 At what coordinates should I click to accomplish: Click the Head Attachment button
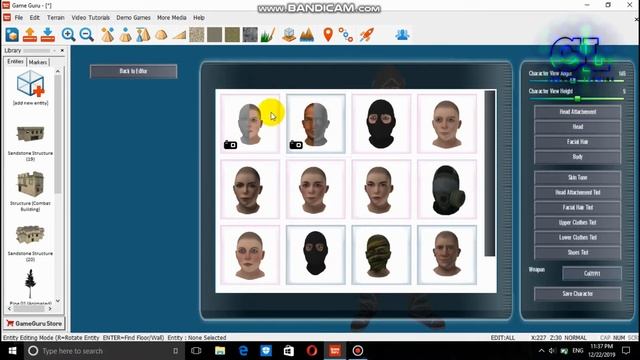[x=578, y=112]
